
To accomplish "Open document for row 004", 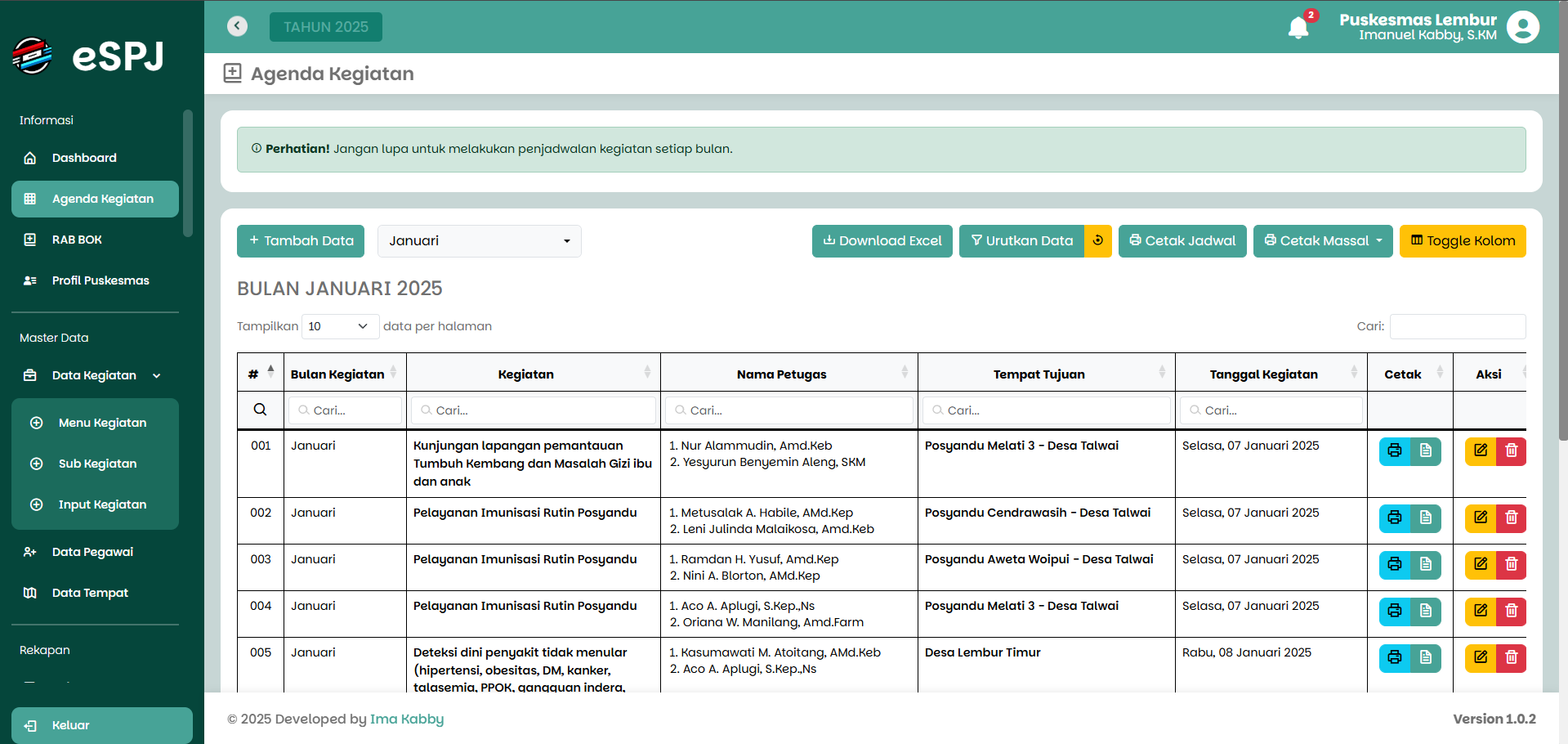I will tap(1426, 611).
